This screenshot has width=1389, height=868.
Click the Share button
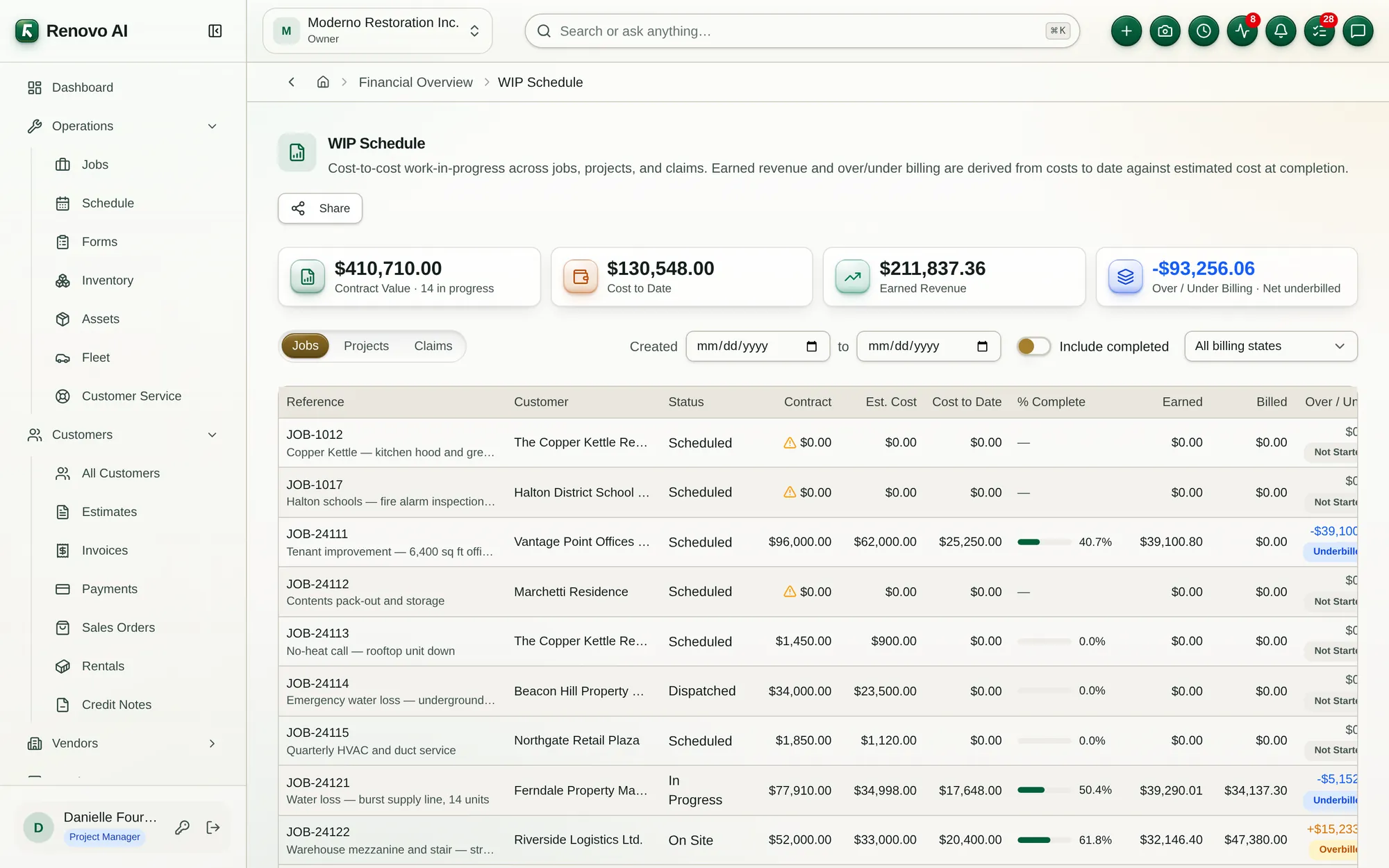point(320,208)
